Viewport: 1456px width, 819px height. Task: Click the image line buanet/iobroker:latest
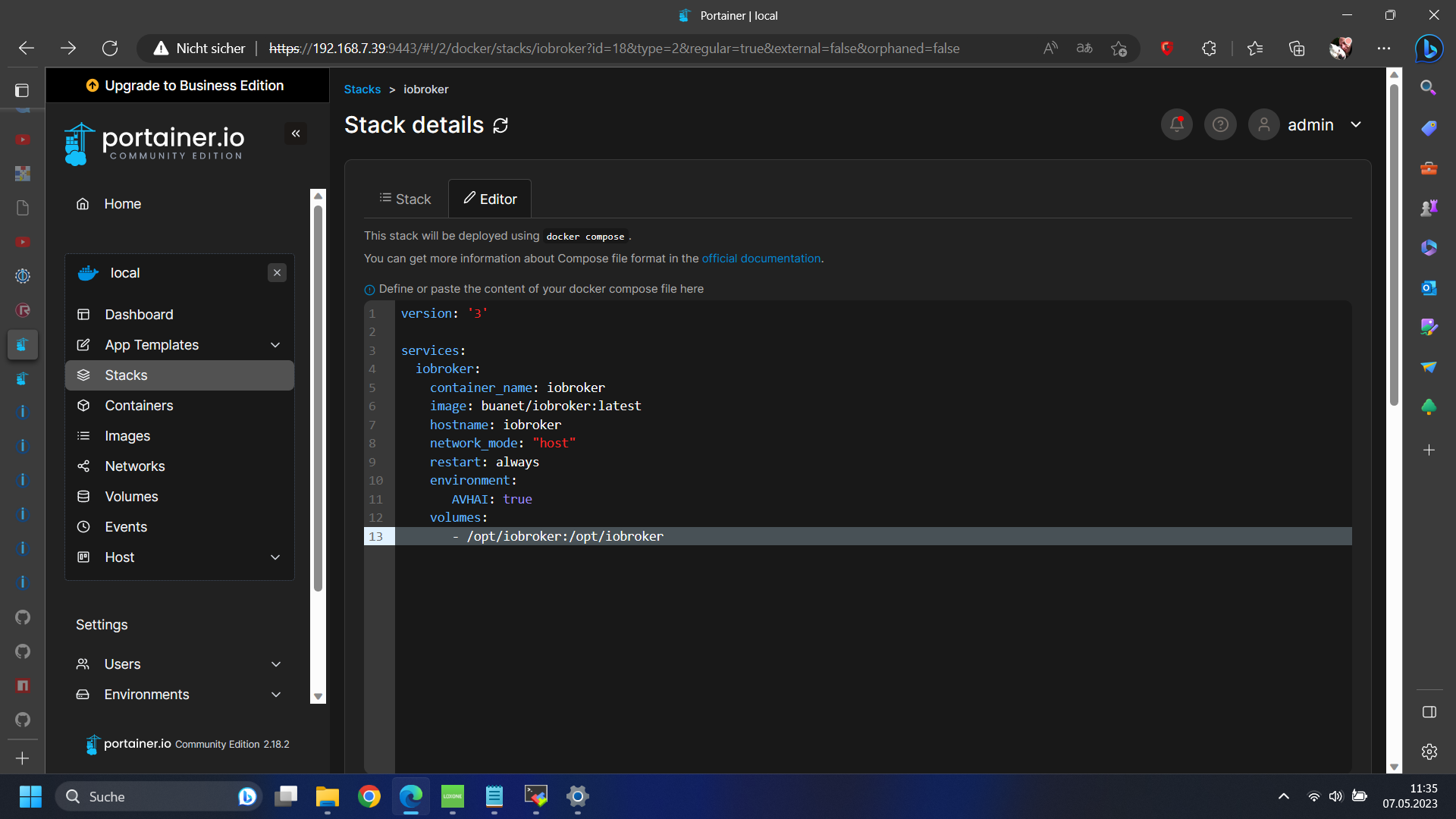(535, 406)
